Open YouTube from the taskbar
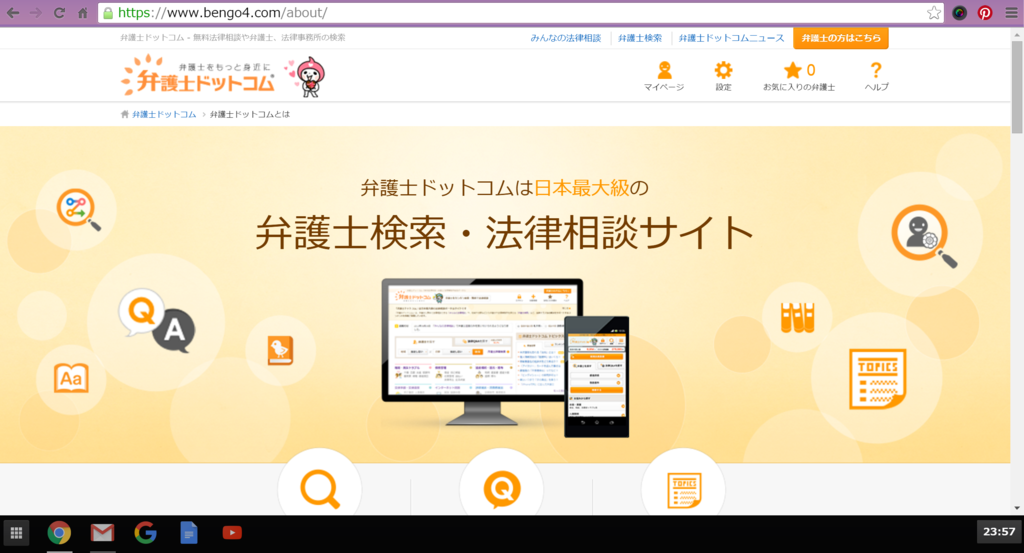 (x=232, y=533)
